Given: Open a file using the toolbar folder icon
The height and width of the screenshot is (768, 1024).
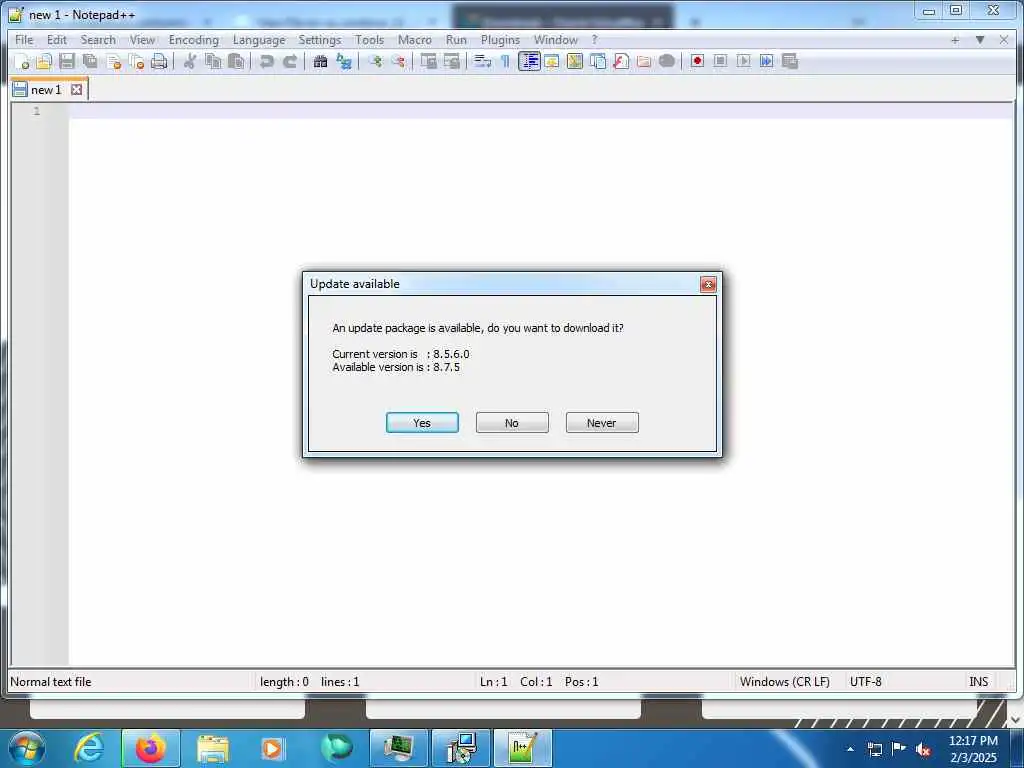Looking at the screenshot, I should (44, 61).
